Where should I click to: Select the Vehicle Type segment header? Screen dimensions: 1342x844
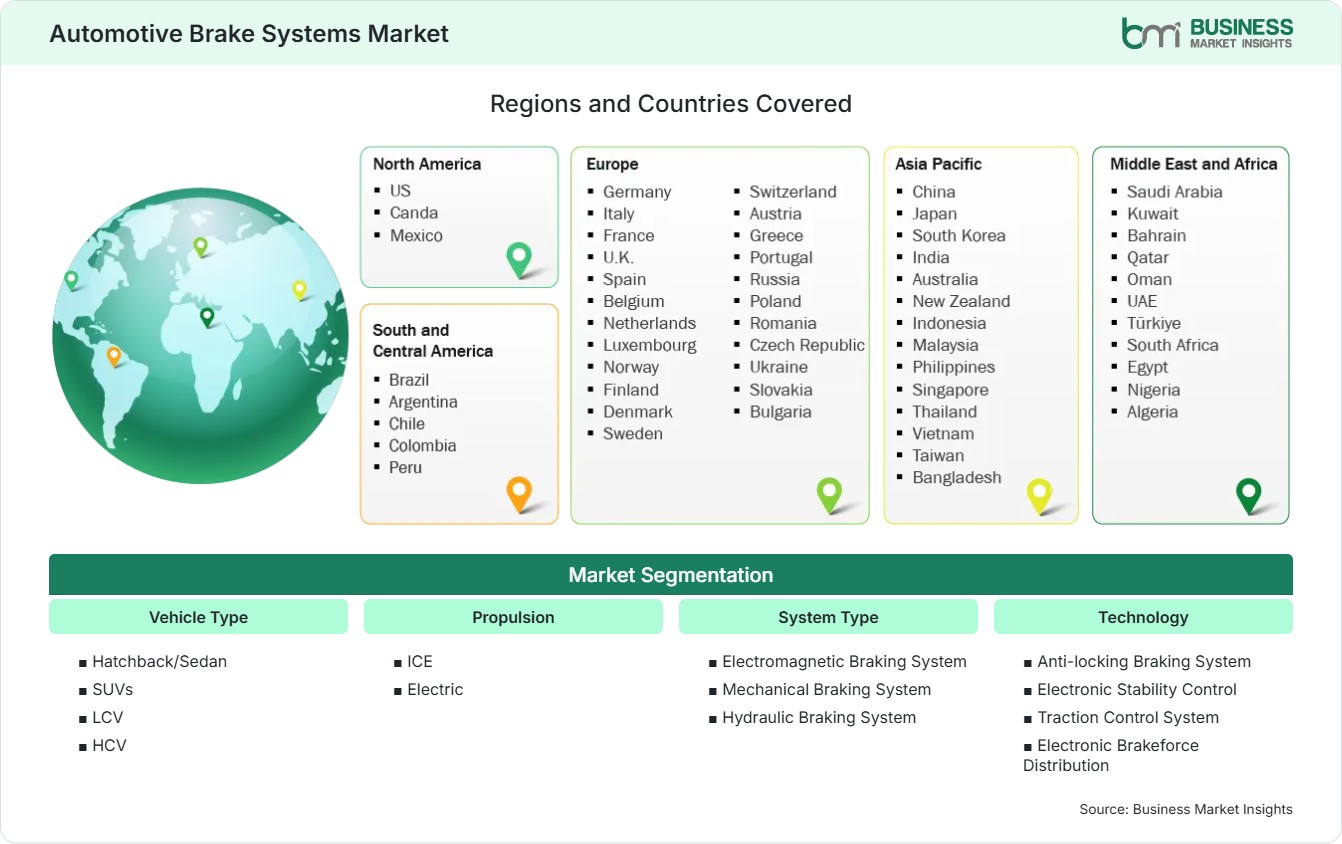click(x=198, y=617)
